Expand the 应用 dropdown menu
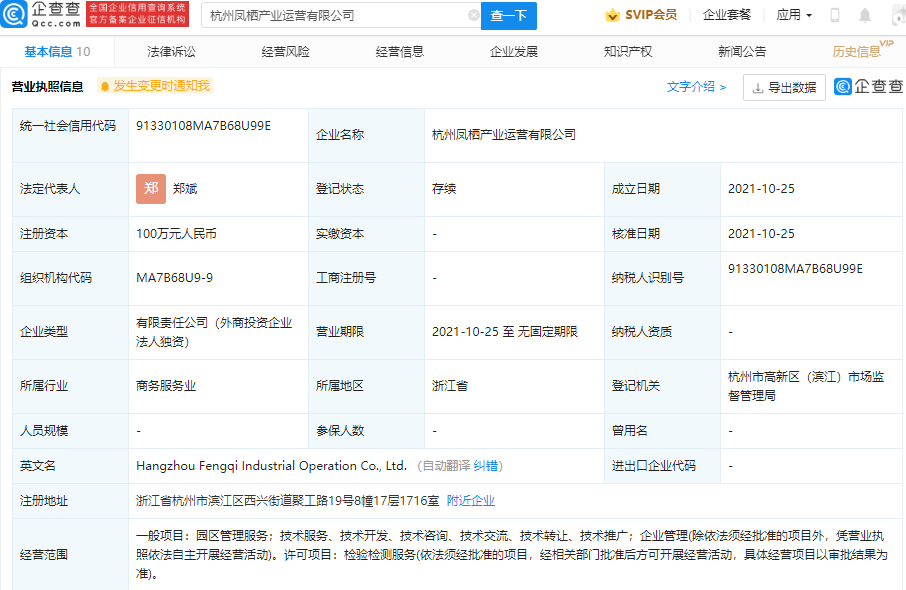 tap(794, 15)
